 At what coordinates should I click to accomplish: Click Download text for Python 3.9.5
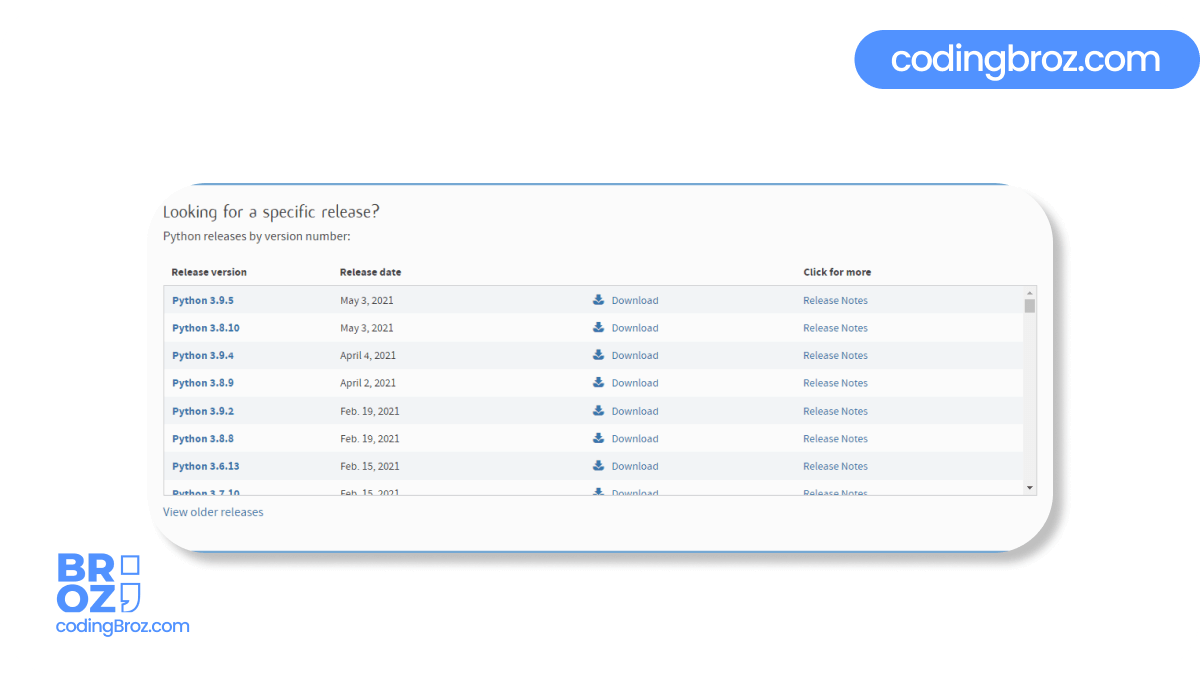[635, 300]
